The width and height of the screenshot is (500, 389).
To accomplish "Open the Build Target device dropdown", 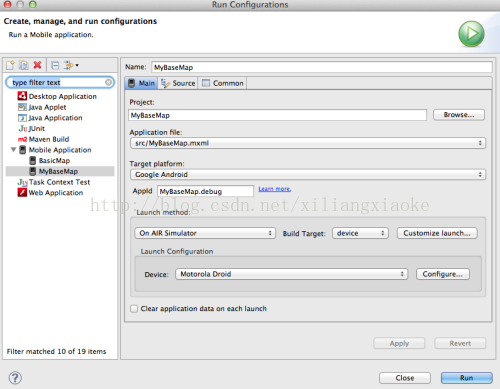I will point(360,233).
